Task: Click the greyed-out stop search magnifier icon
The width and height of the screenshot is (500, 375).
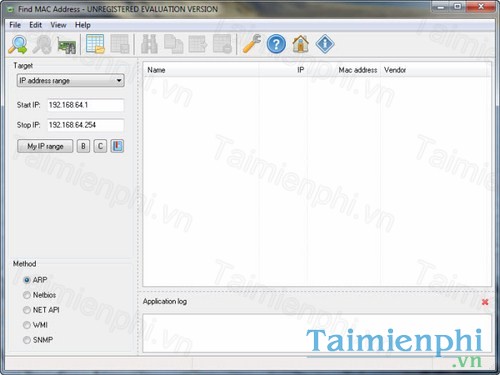Action: coord(42,44)
